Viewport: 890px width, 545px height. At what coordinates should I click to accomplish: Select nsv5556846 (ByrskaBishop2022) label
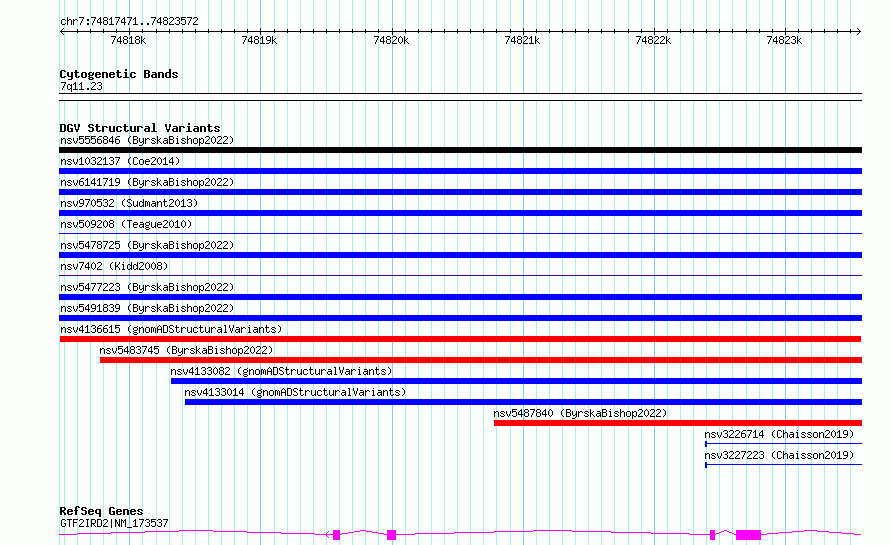tap(147, 140)
